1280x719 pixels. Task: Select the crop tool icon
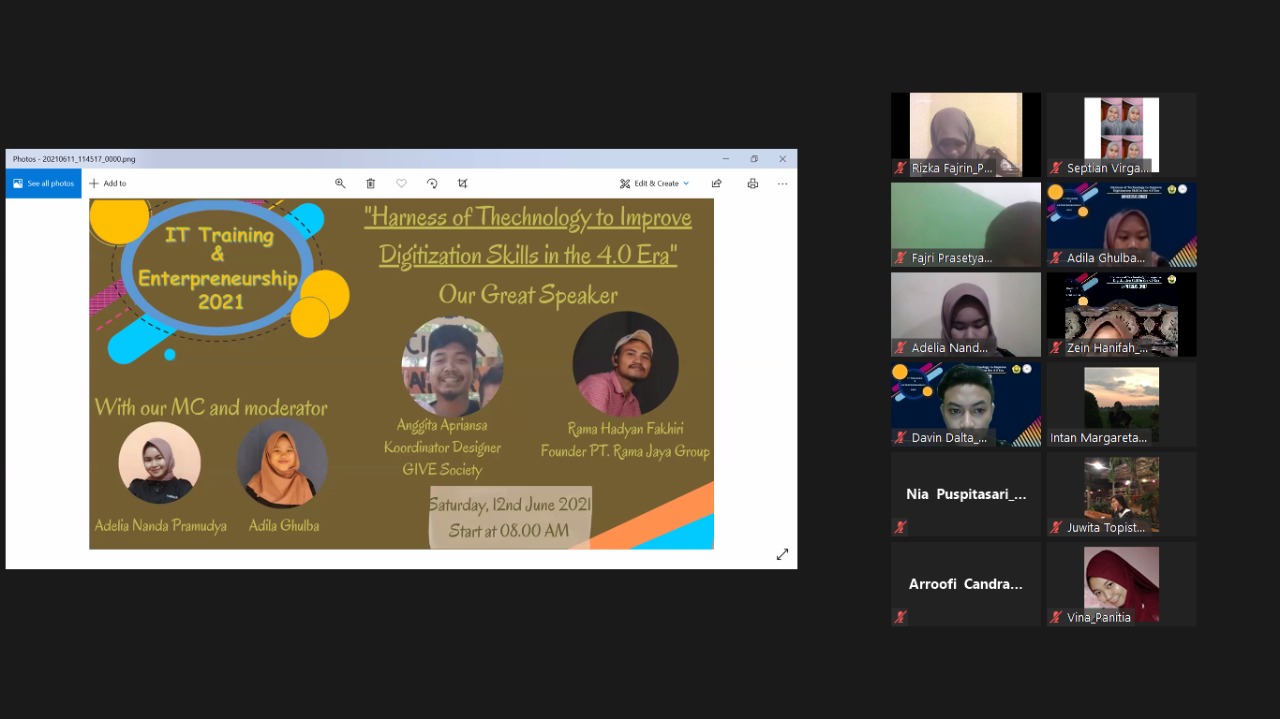462,184
